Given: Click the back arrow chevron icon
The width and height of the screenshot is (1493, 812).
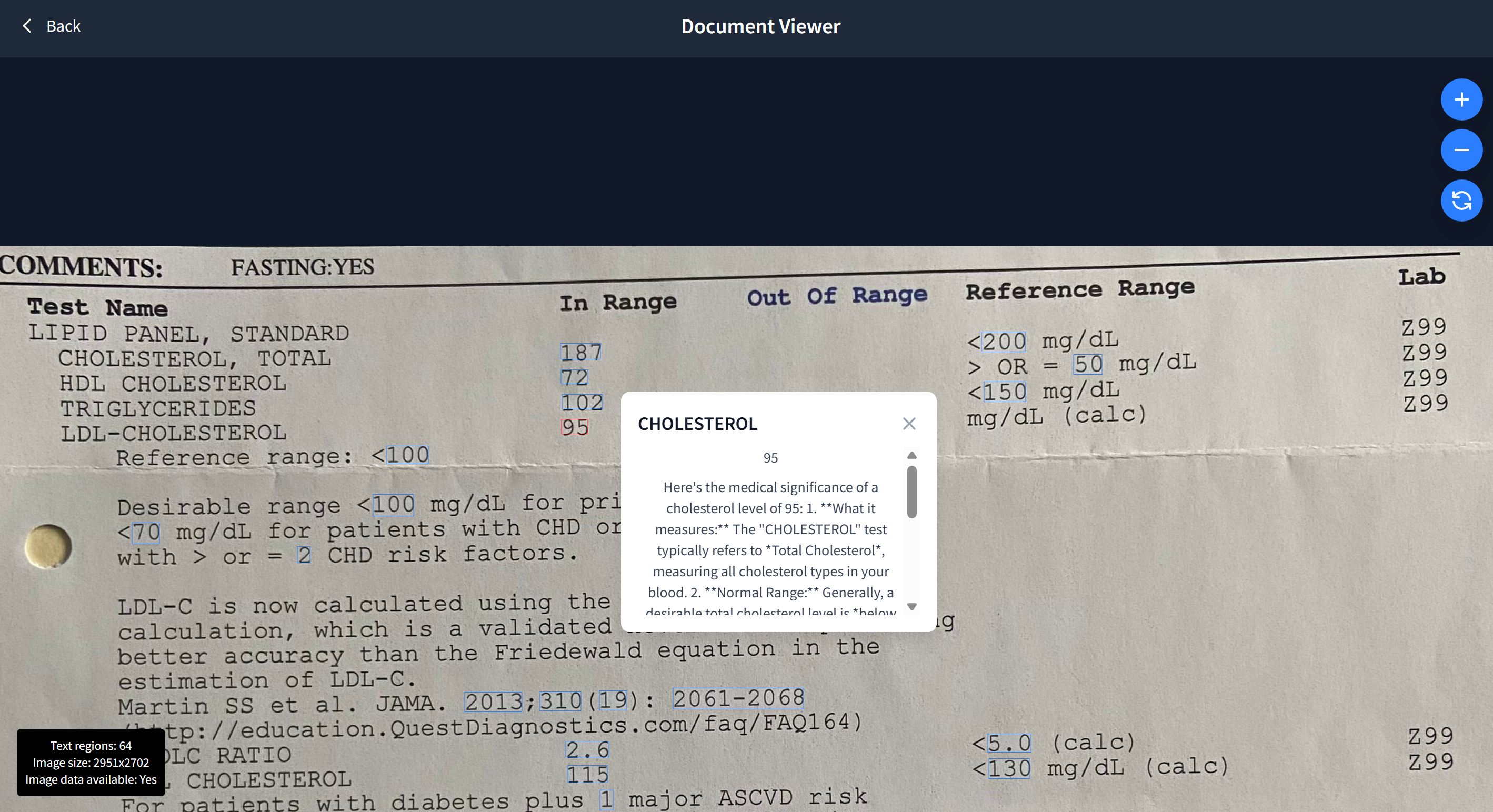Looking at the screenshot, I should (27, 25).
